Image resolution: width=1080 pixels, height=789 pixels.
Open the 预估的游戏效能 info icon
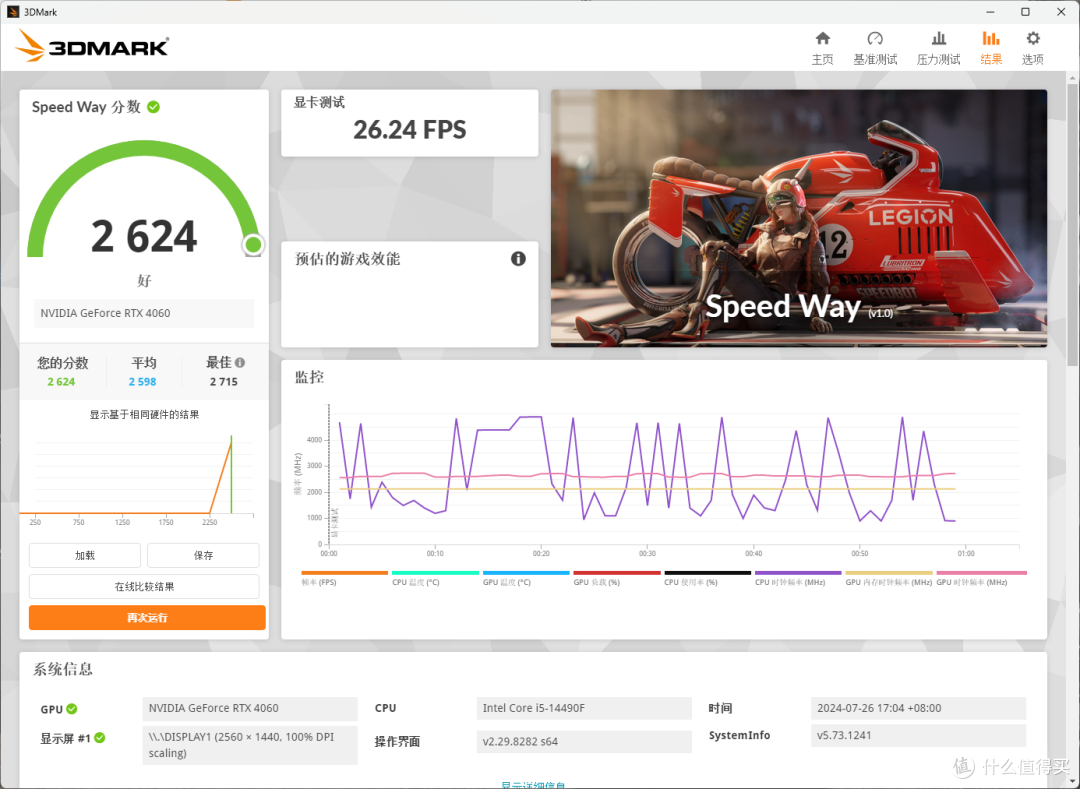pyautogui.click(x=518, y=259)
